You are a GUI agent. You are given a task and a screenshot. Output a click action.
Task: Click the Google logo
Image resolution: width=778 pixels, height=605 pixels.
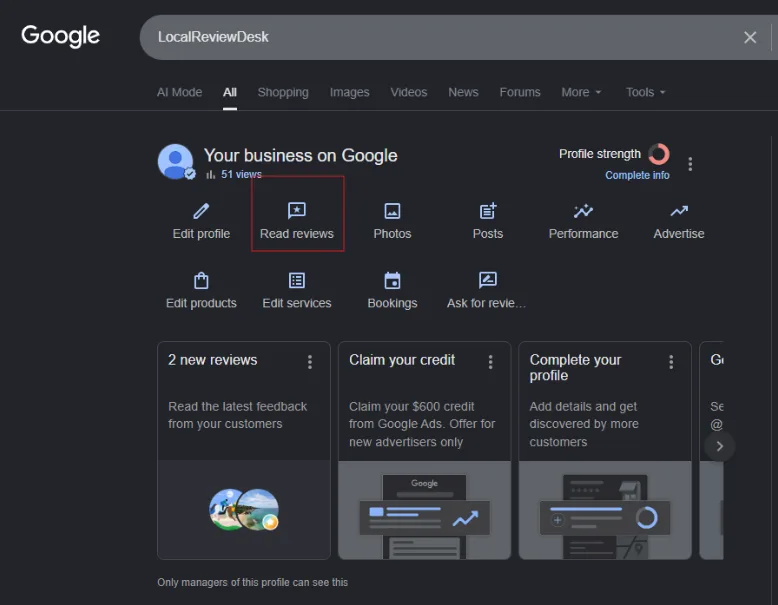[61, 36]
